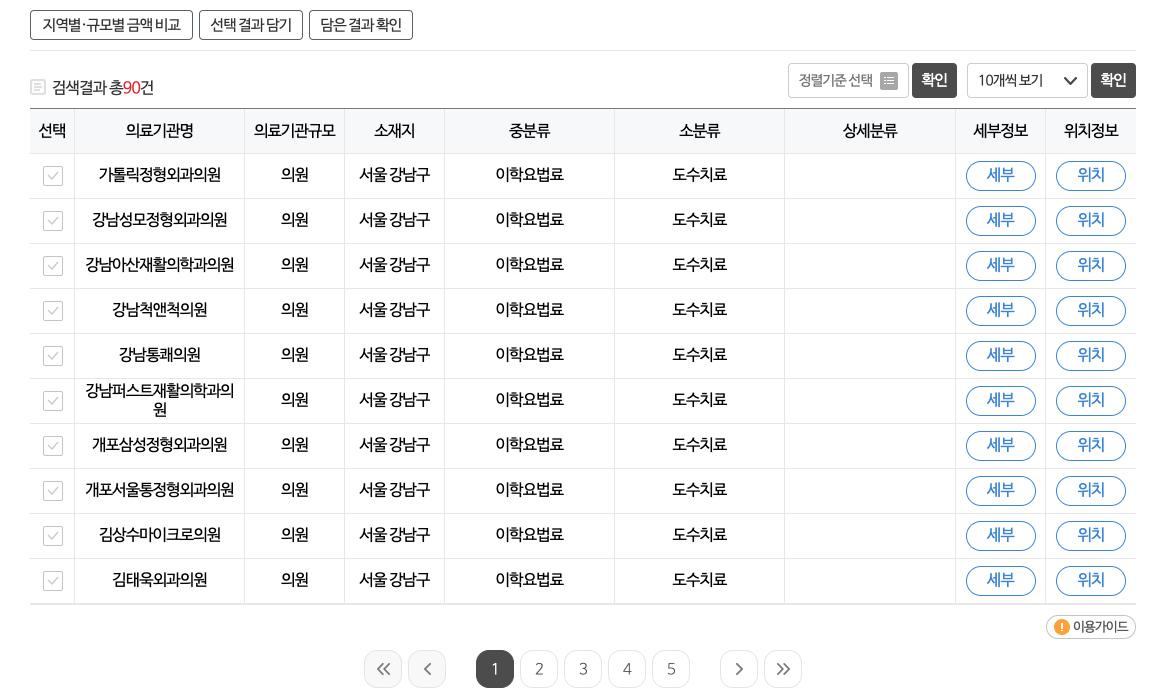Click the next-page arrow icon
The height and width of the screenshot is (698, 1163).
click(x=739, y=669)
